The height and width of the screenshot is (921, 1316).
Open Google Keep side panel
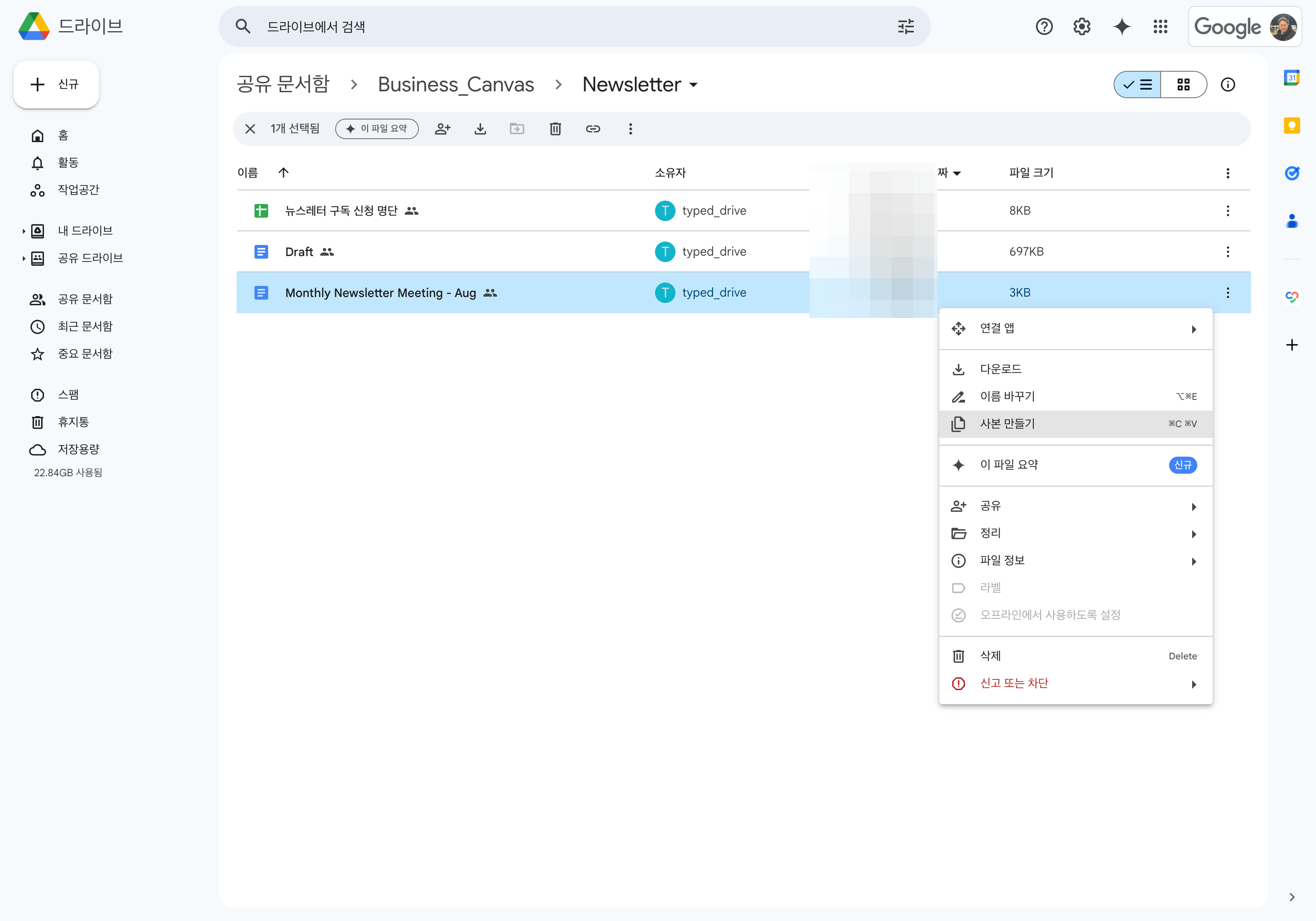1291,125
